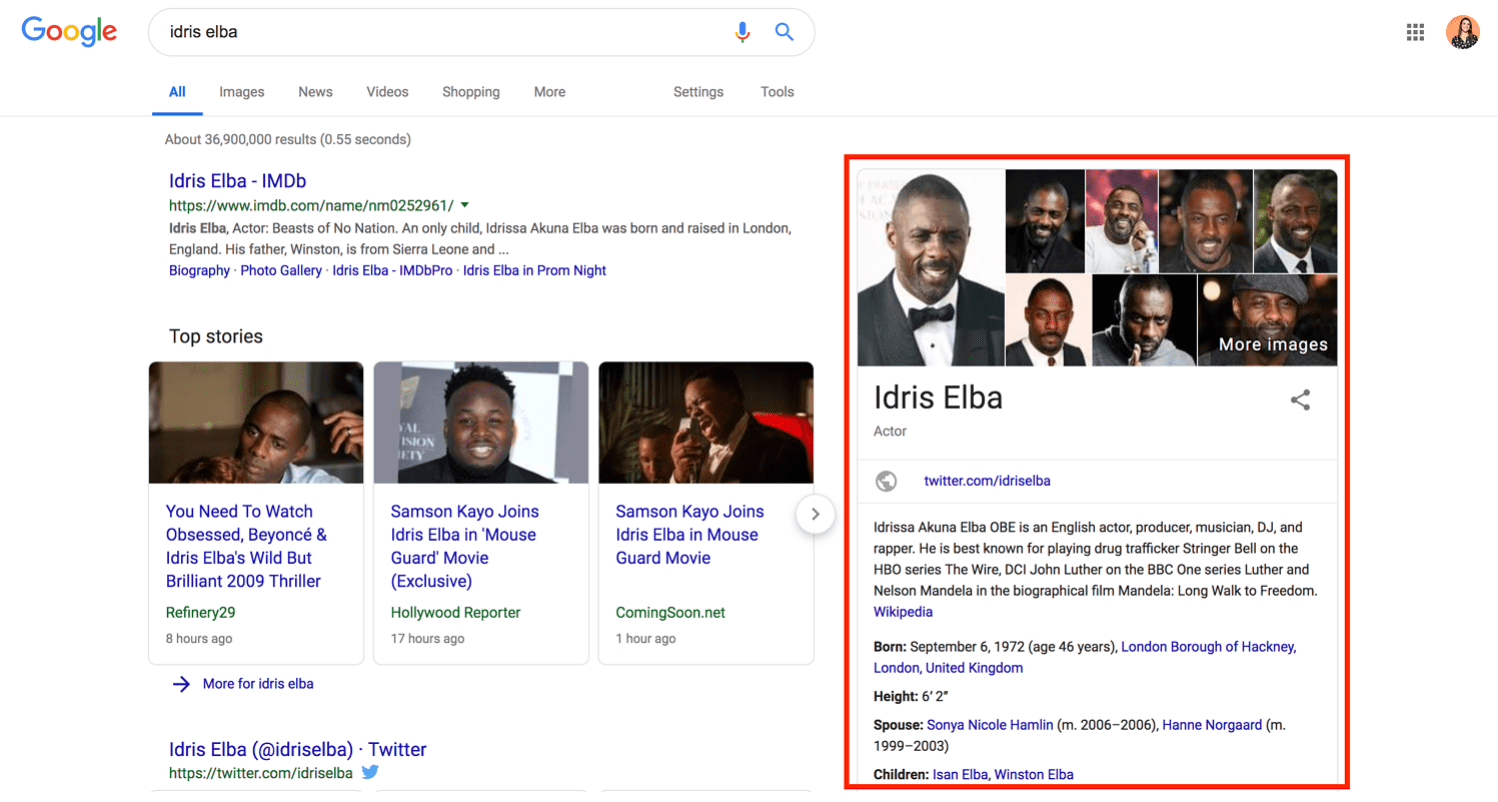This screenshot has width=1498, height=802.
Task: Click the Google logo
Action: (69, 32)
